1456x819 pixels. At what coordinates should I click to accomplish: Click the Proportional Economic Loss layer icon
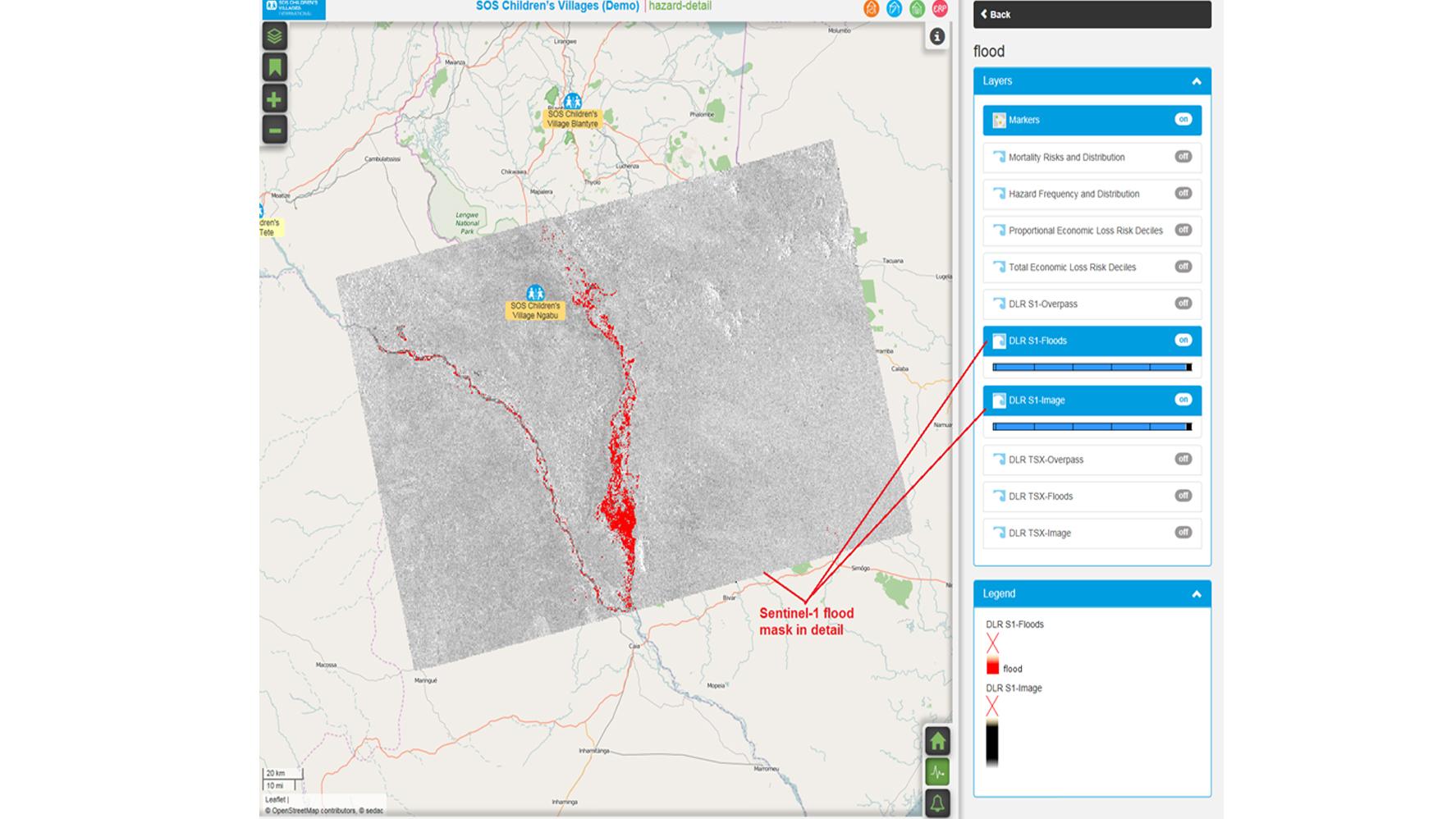point(999,231)
